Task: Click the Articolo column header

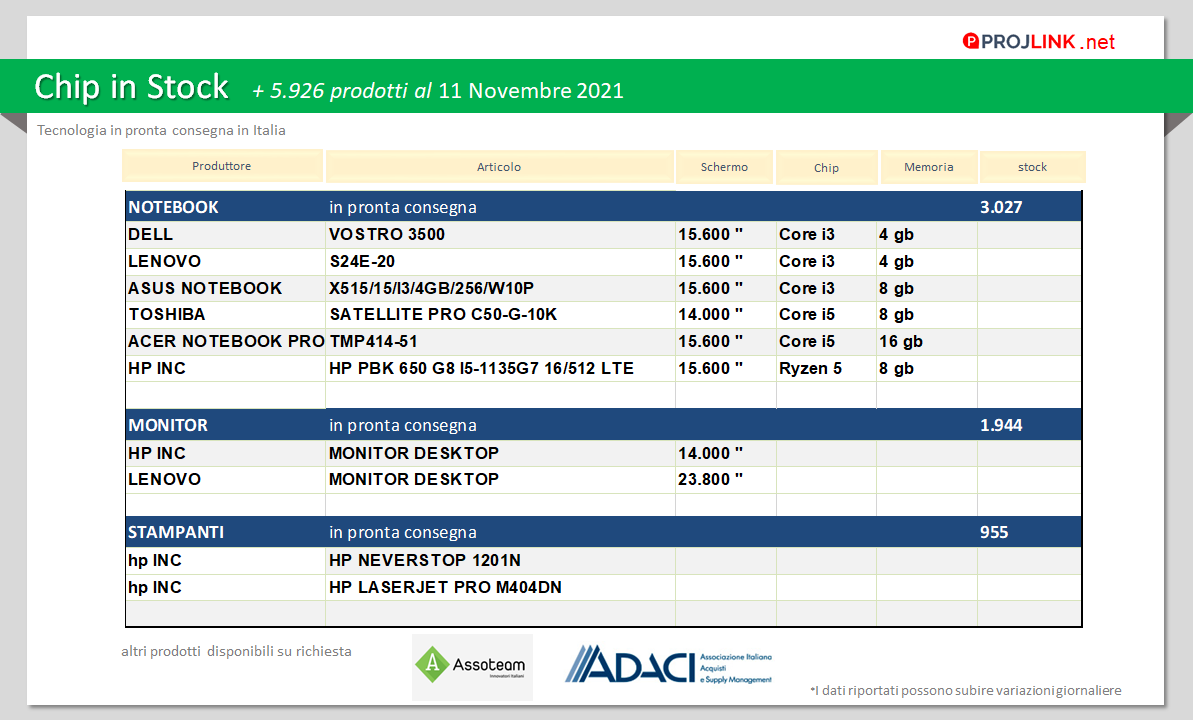Action: (x=499, y=167)
